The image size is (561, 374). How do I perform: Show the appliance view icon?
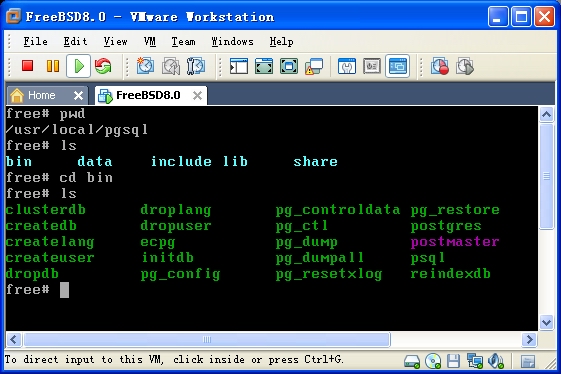click(372, 66)
